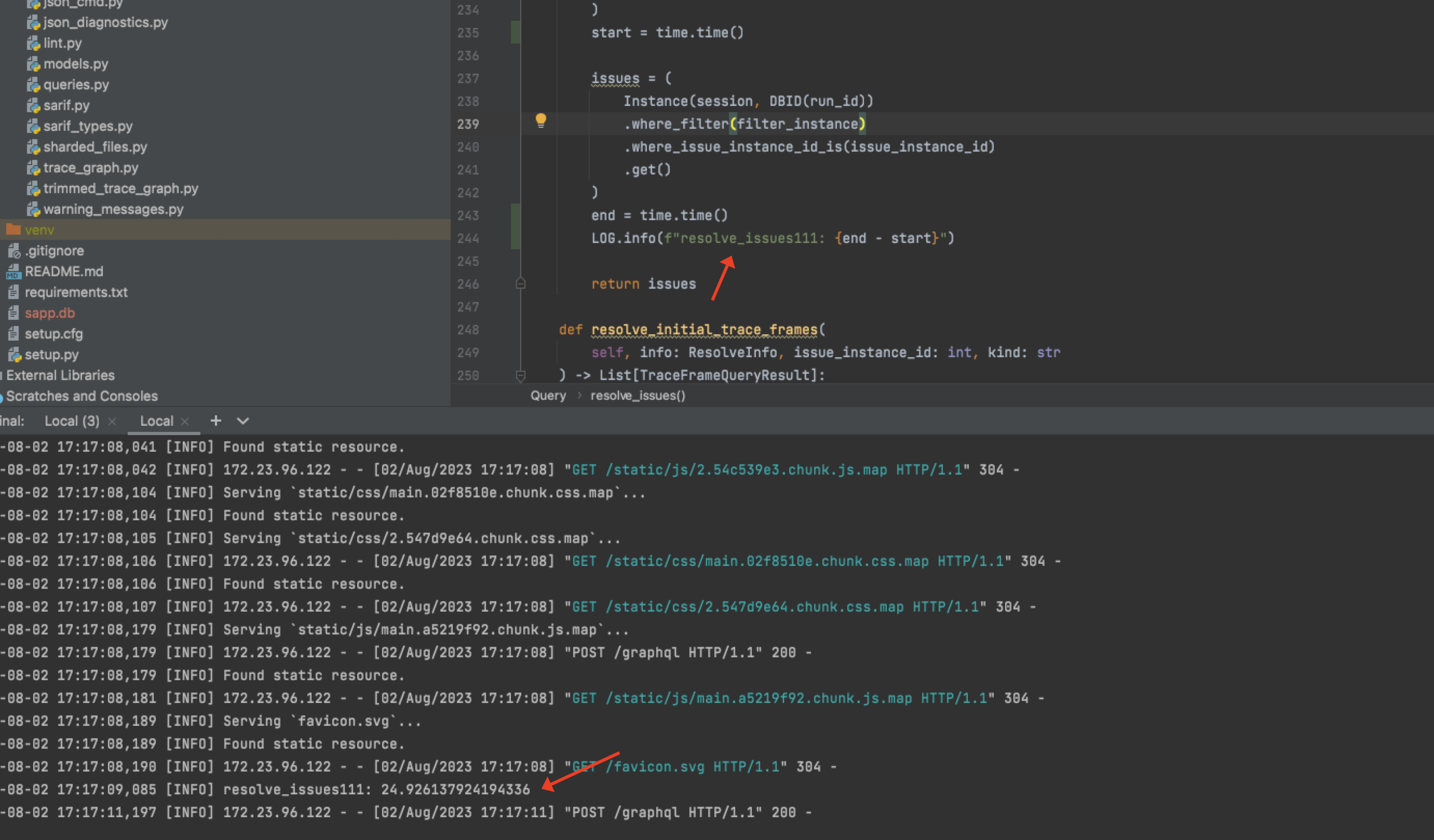Click the database icon next to sapp.db
This screenshot has height=840, width=1434.
(13, 313)
